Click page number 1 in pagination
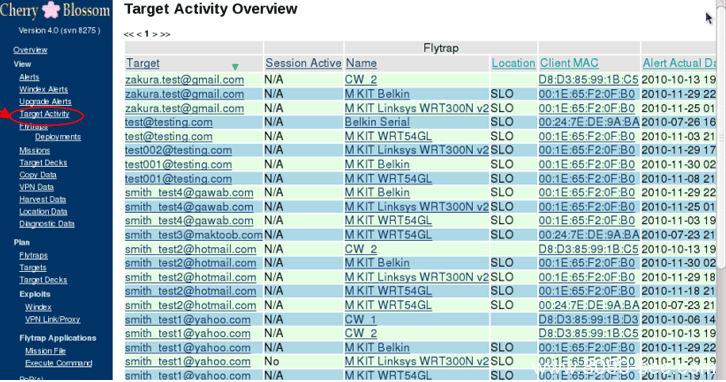The image size is (726, 382). pyautogui.click(x=147, y=34)
